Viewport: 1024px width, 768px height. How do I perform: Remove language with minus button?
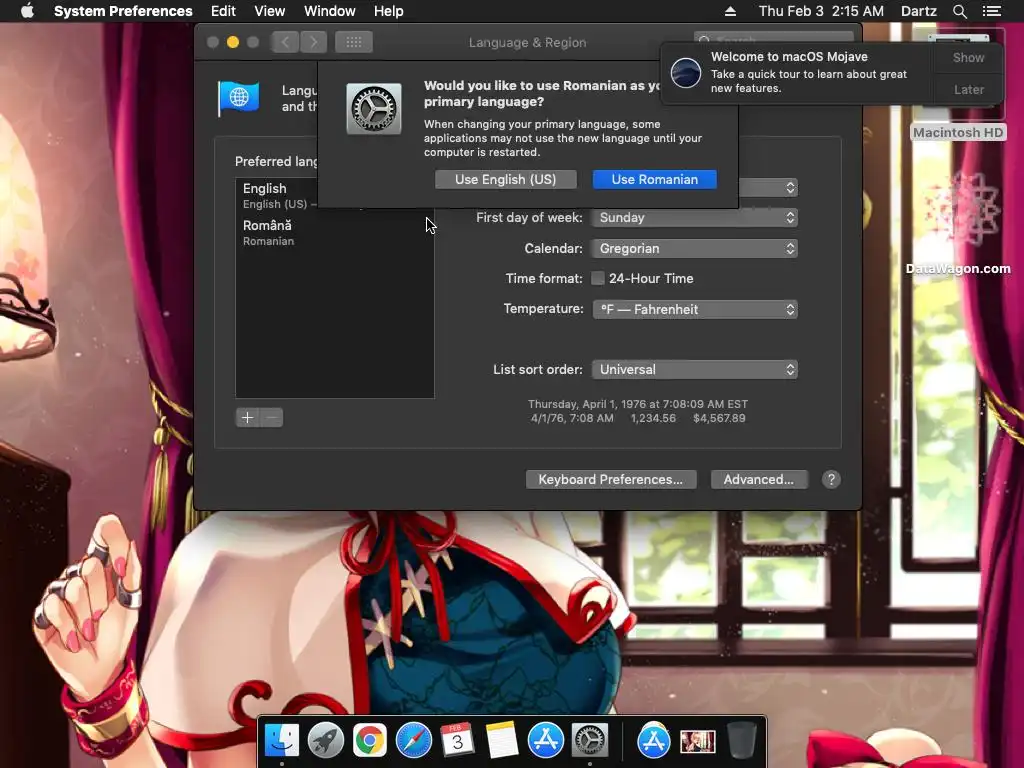tap(272, 418)
